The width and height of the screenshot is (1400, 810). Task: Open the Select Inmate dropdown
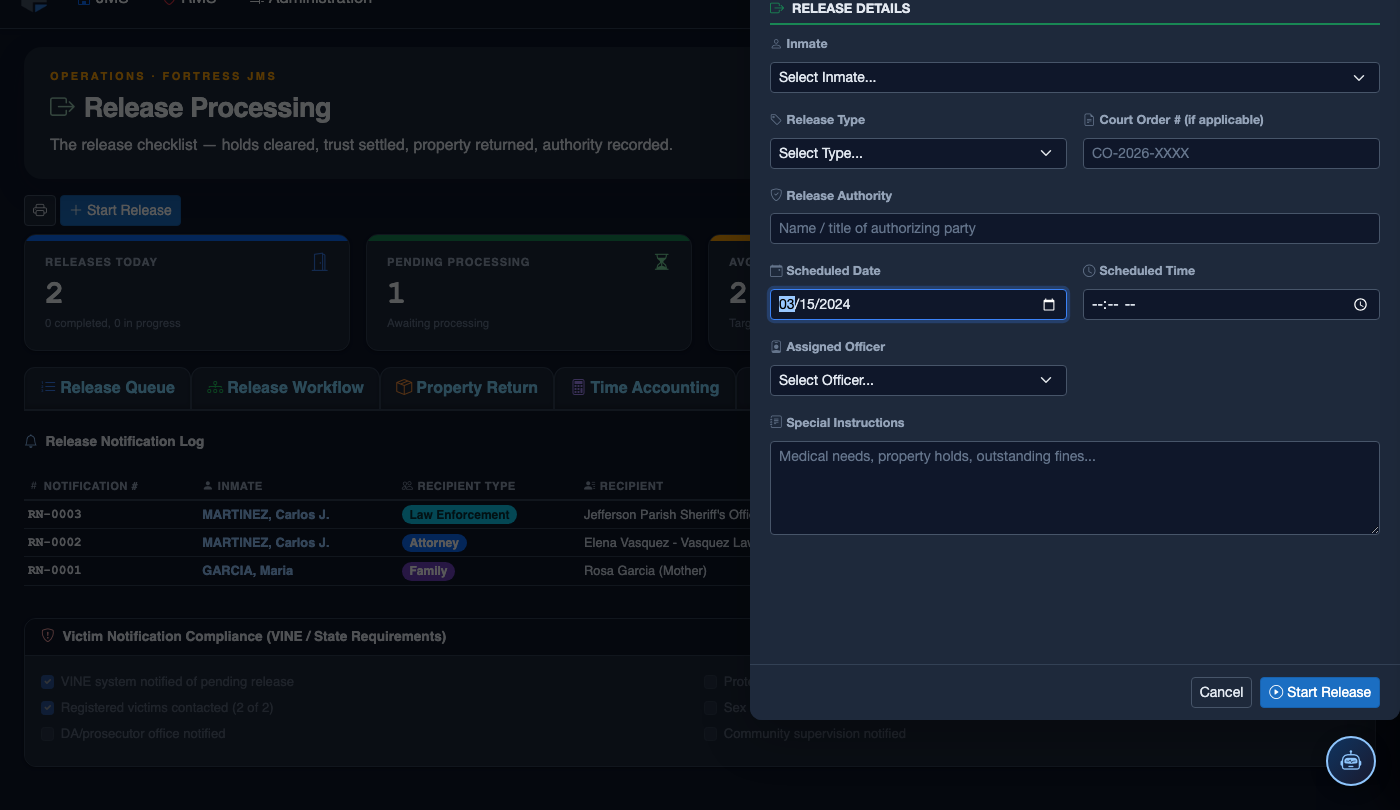click(1074, 77)
